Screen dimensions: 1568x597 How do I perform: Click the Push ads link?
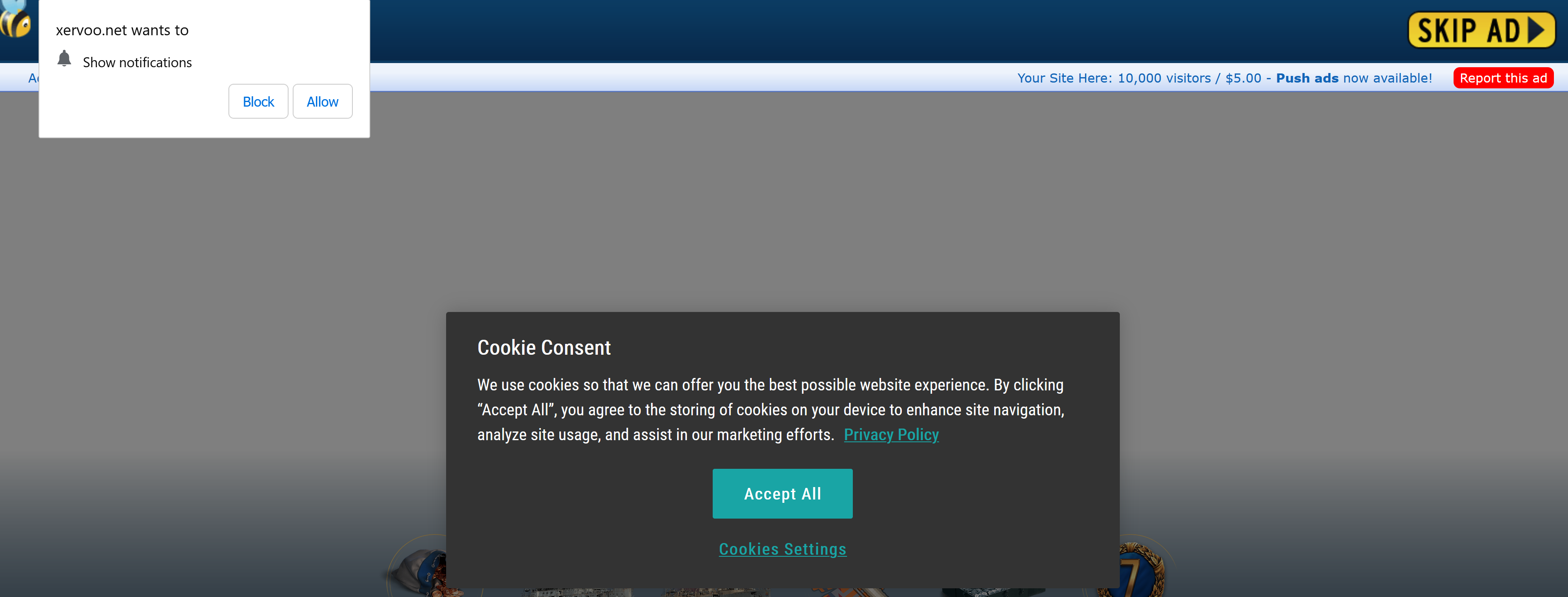point(1307,78)
